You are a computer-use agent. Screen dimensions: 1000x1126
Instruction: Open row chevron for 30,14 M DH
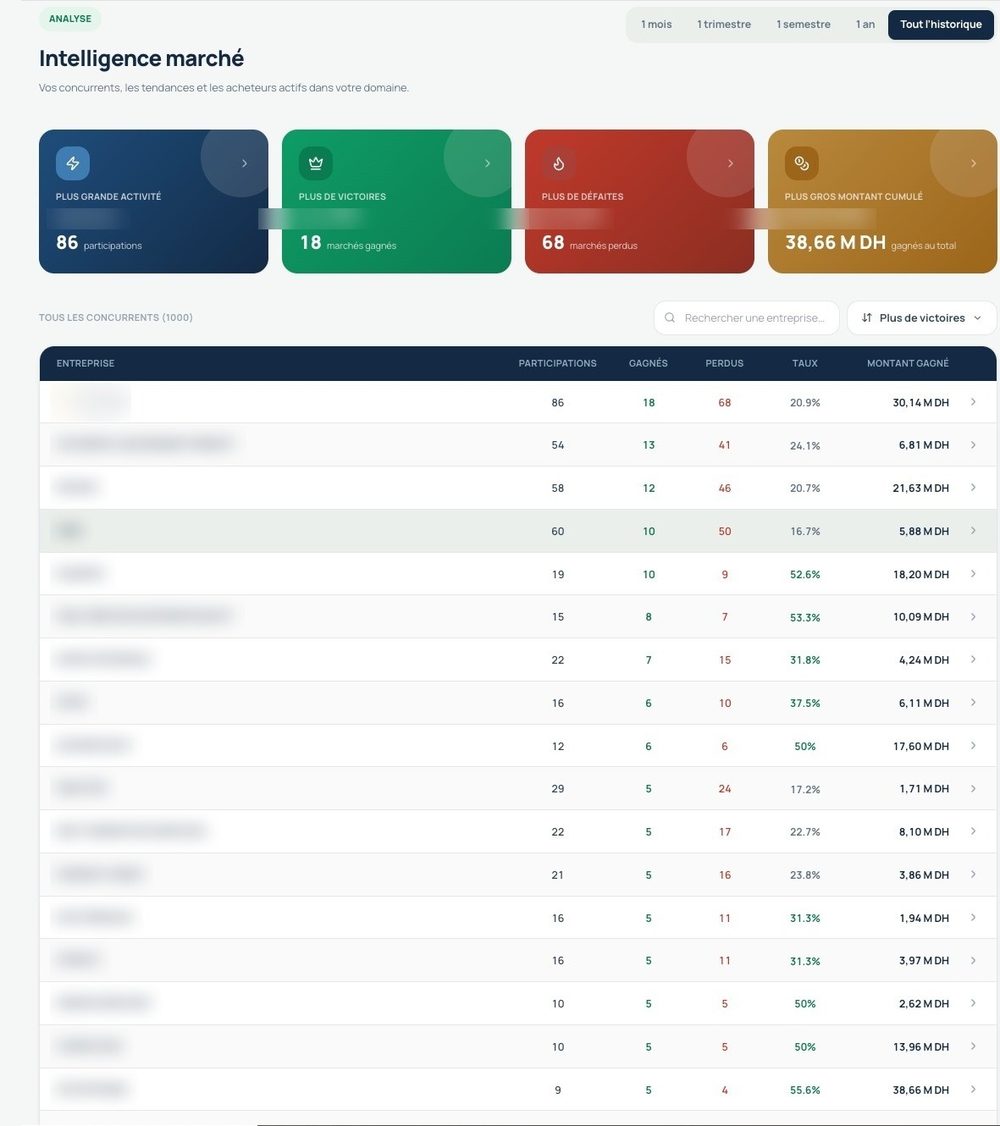point(973,402)
